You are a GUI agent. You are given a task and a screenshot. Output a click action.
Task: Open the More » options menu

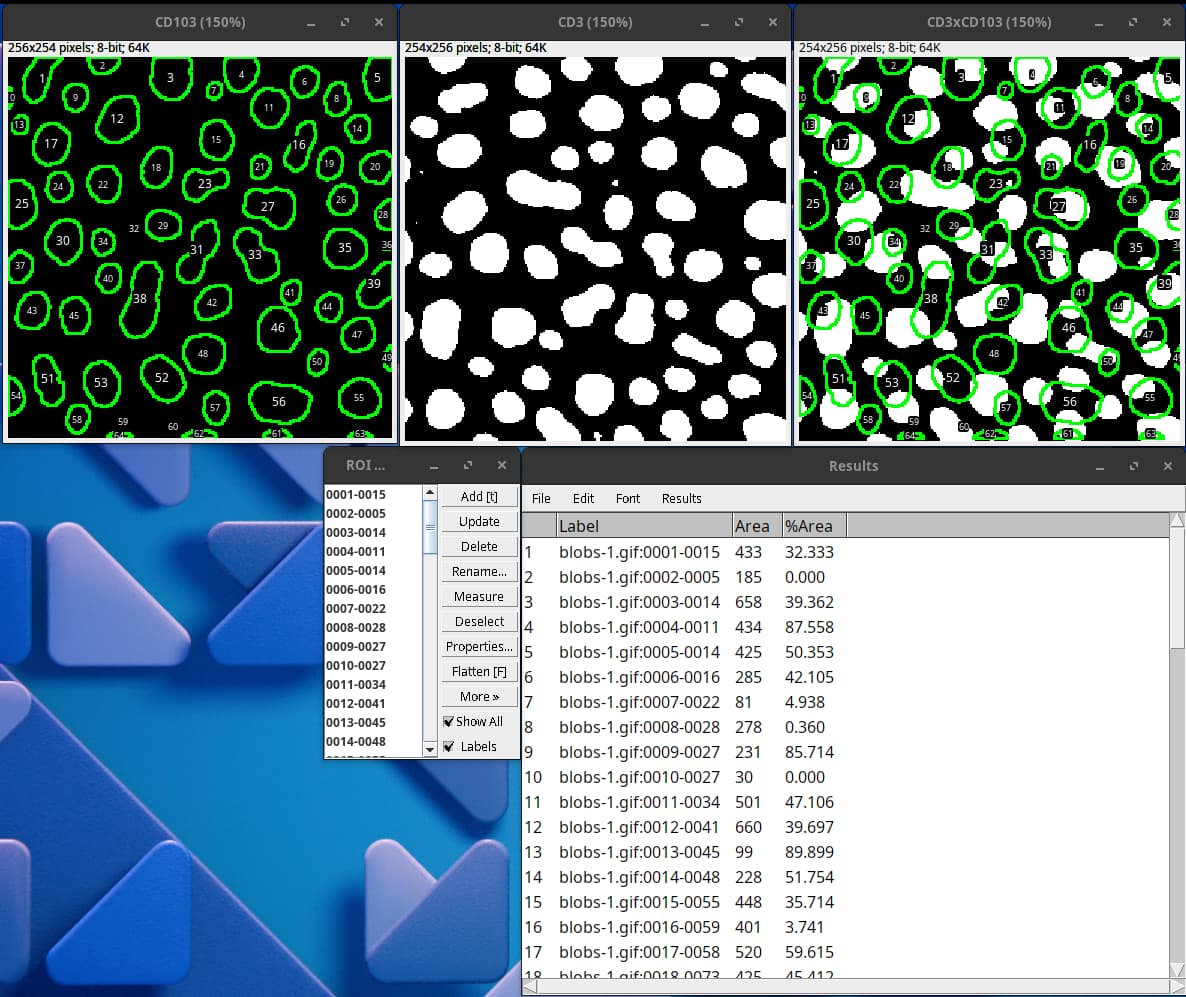click(x=479, y=697)
